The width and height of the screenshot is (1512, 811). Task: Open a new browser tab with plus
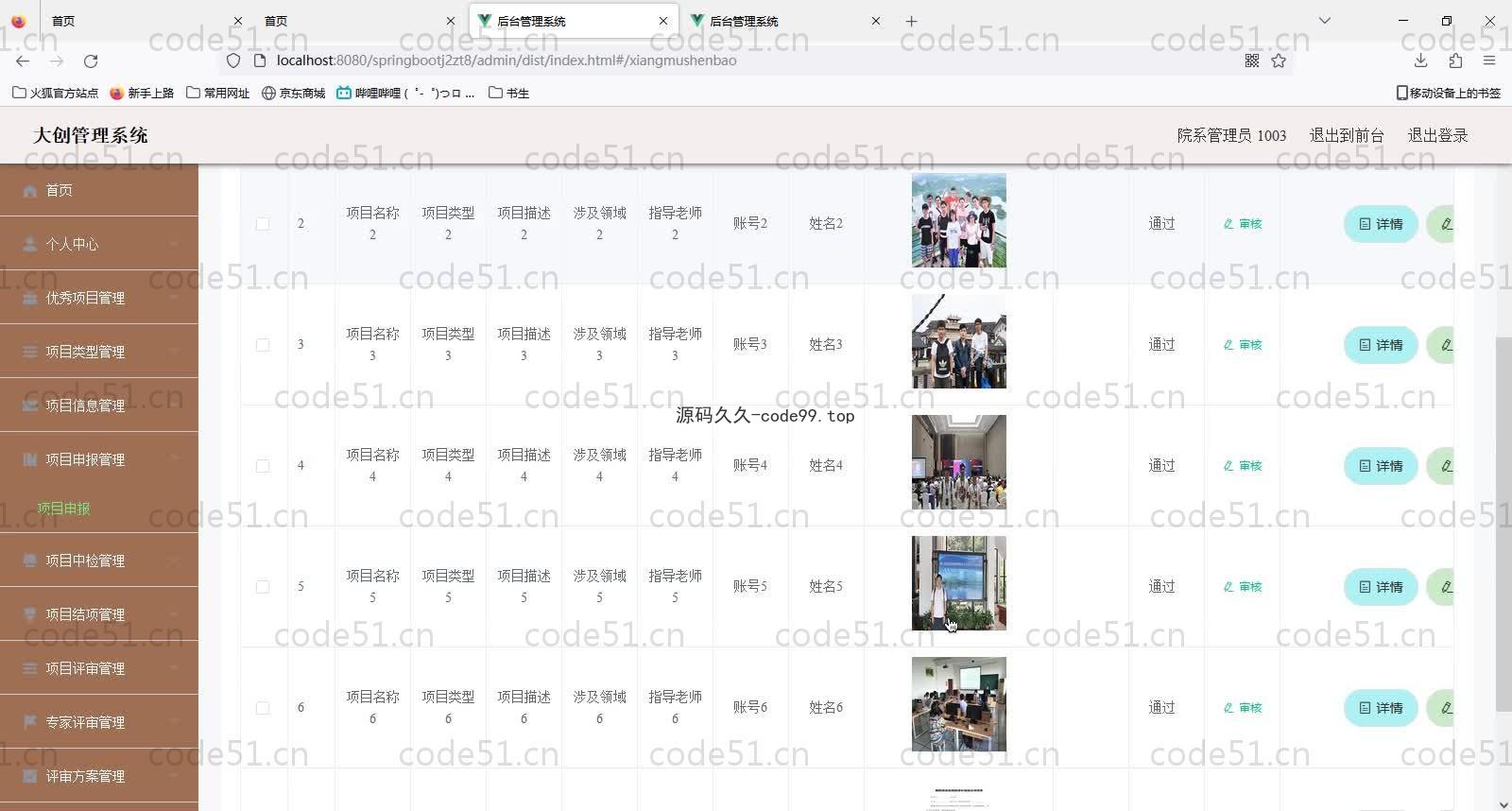(911, 21)
